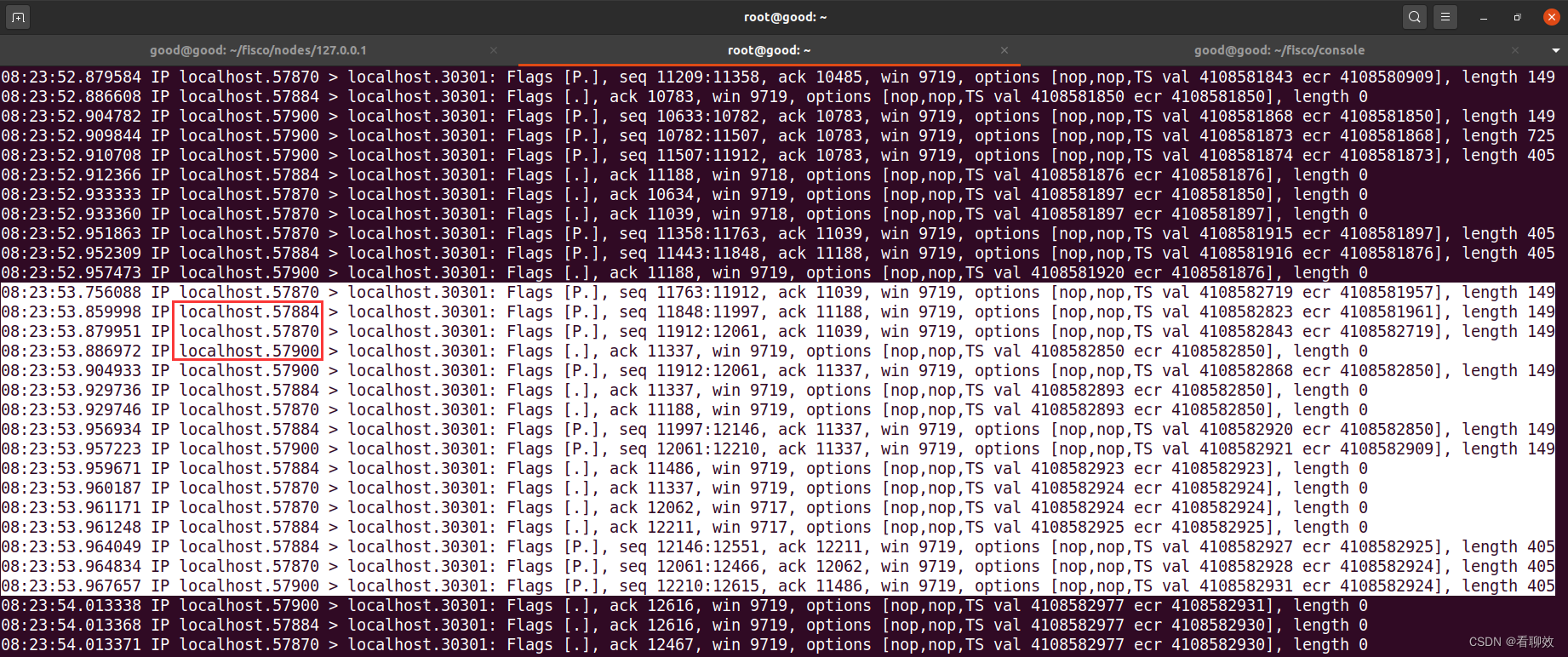Click localhost.57900 on 08:23:53.886972 line
The width and height of the screenshot is (1568, 657).
(249, 351)
